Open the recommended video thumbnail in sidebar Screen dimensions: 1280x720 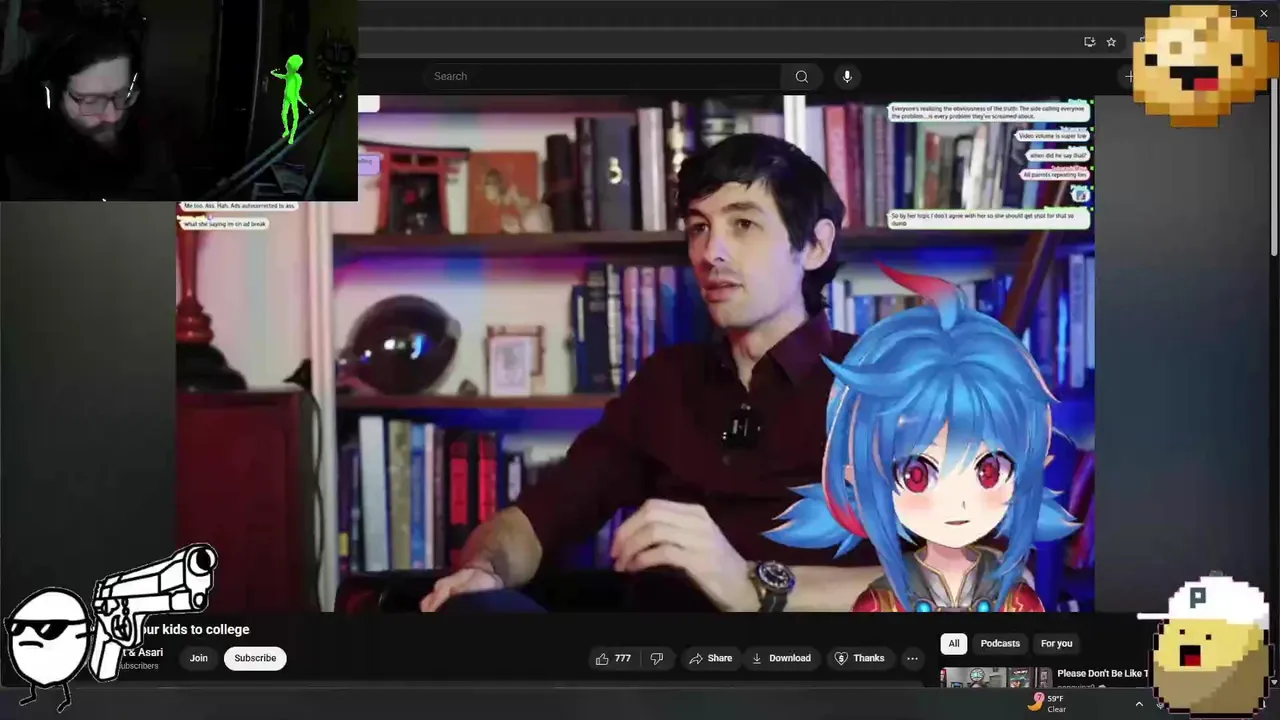pos(996,678)
